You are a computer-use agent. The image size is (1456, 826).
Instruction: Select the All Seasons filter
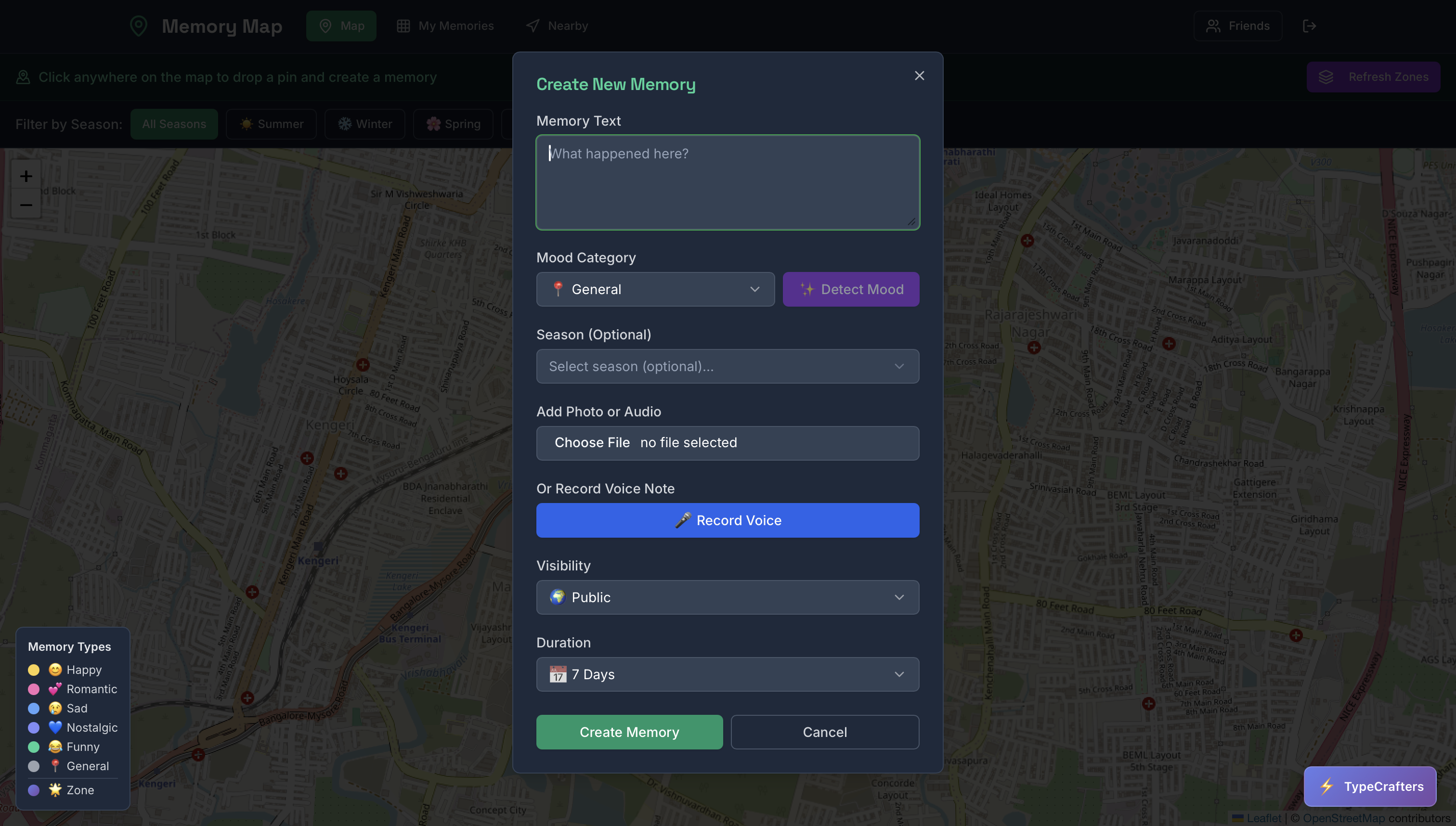(174, 124)
